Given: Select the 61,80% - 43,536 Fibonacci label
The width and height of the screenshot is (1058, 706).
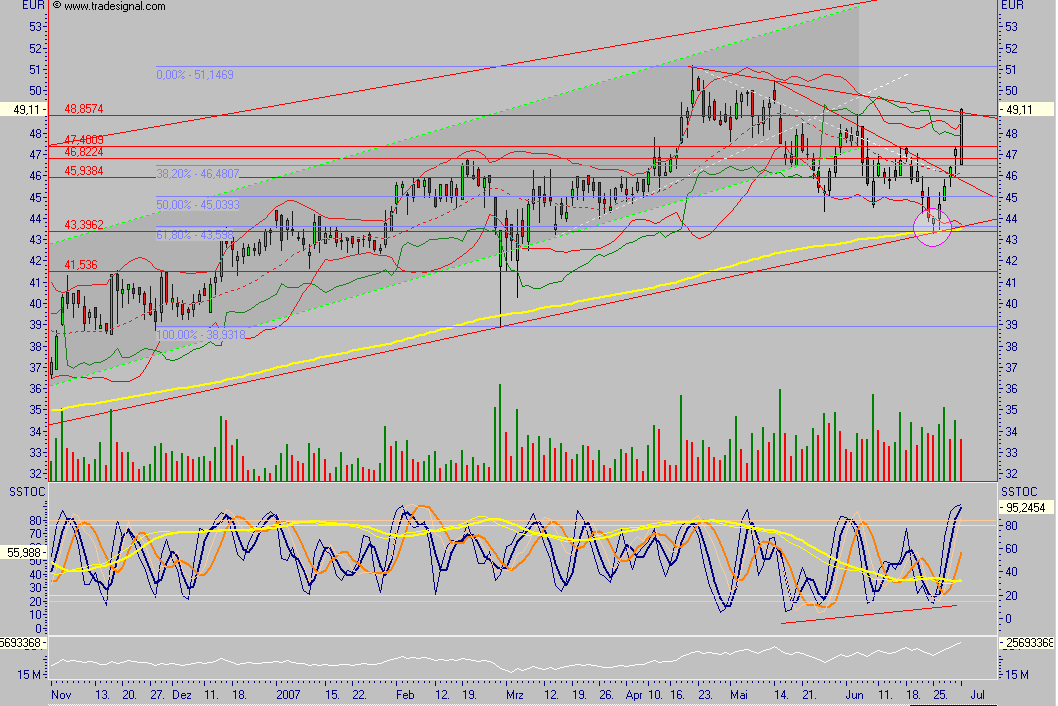Looking at the screenshot, I should pyautogui.click(x=198, y=234).
